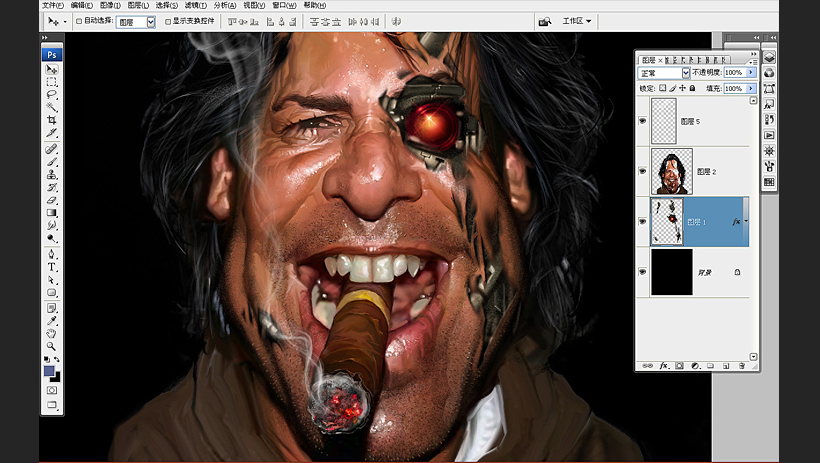Toggle lock image pixels brush icon
This screenshot has height=463, width=820.
click(673, 88)
